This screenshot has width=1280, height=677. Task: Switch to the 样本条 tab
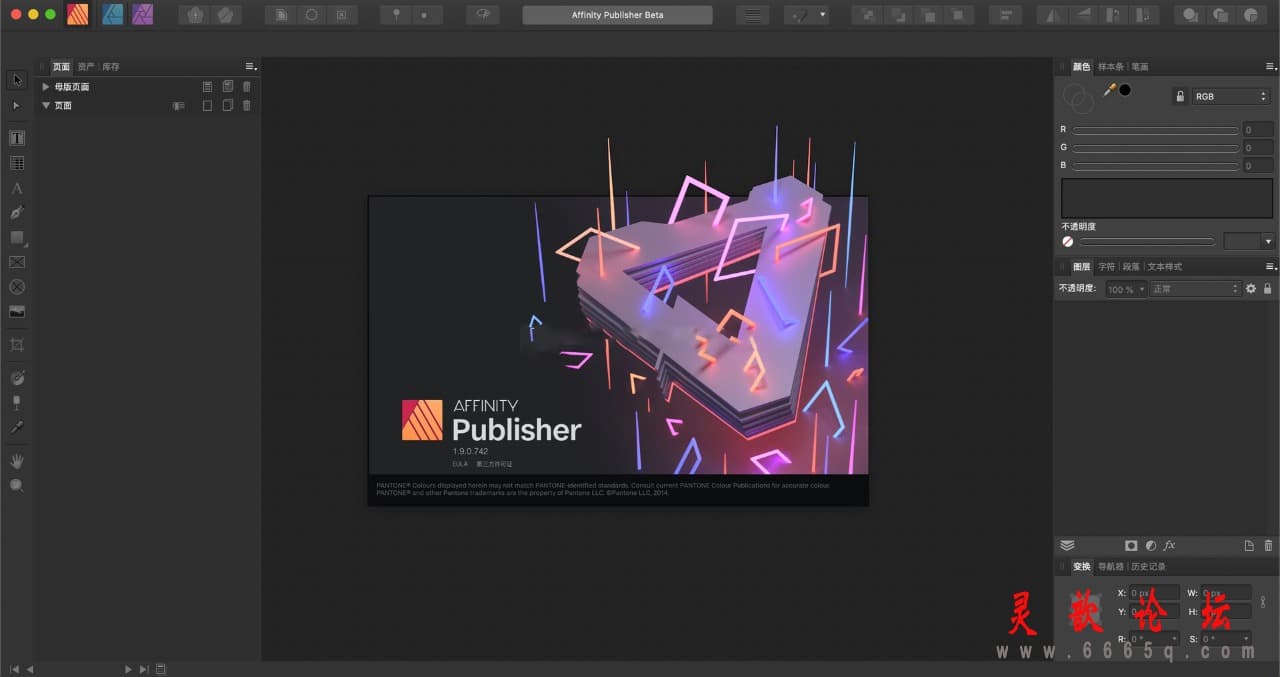pyautogui.click(x=1110, y=67)
